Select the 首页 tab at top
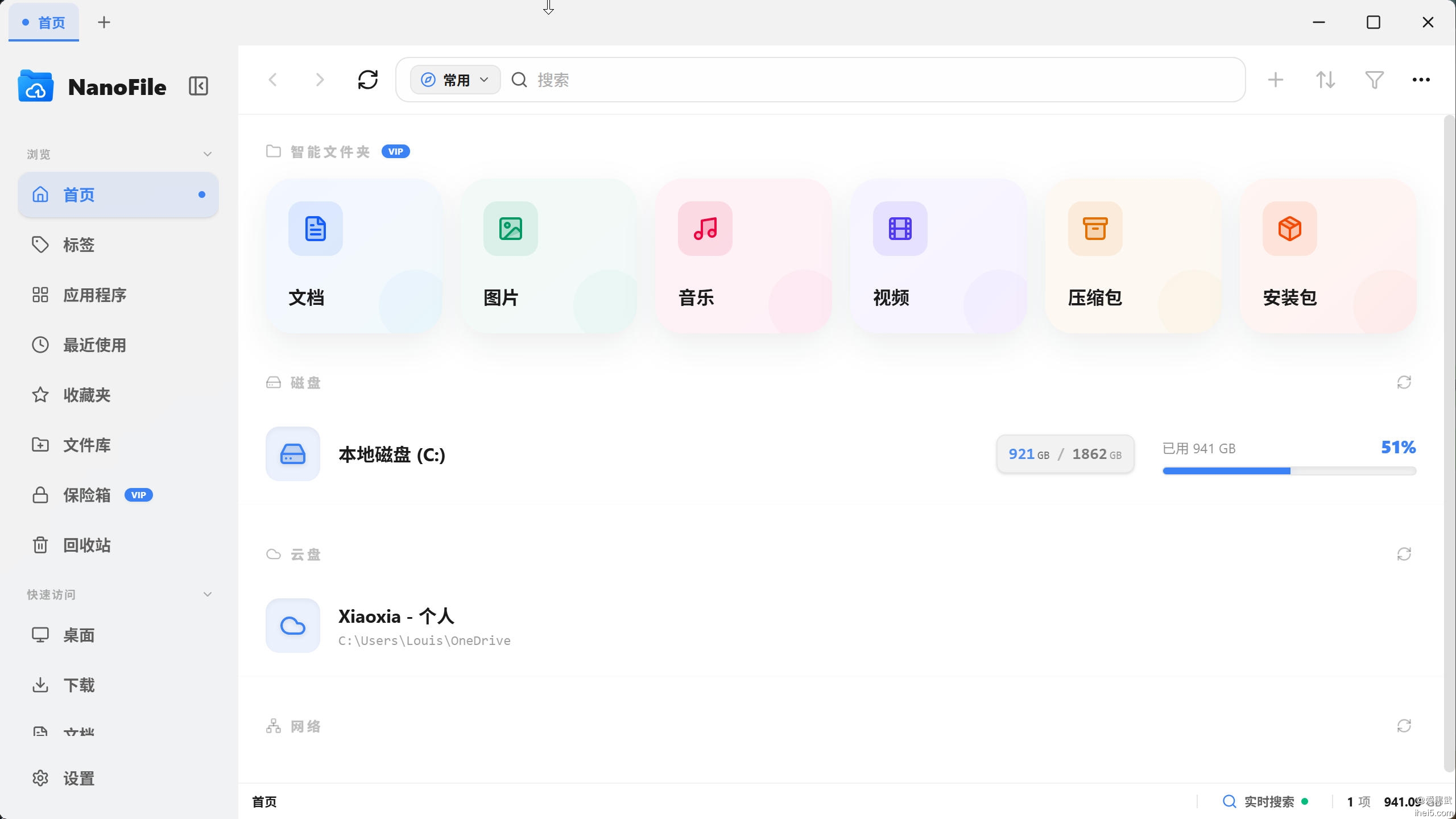The image size is (1456, 819). [x=44, y=23]
